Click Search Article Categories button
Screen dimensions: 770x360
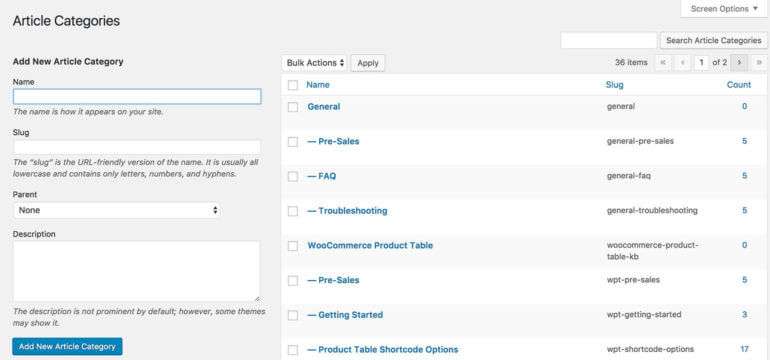tap(714, 41)
